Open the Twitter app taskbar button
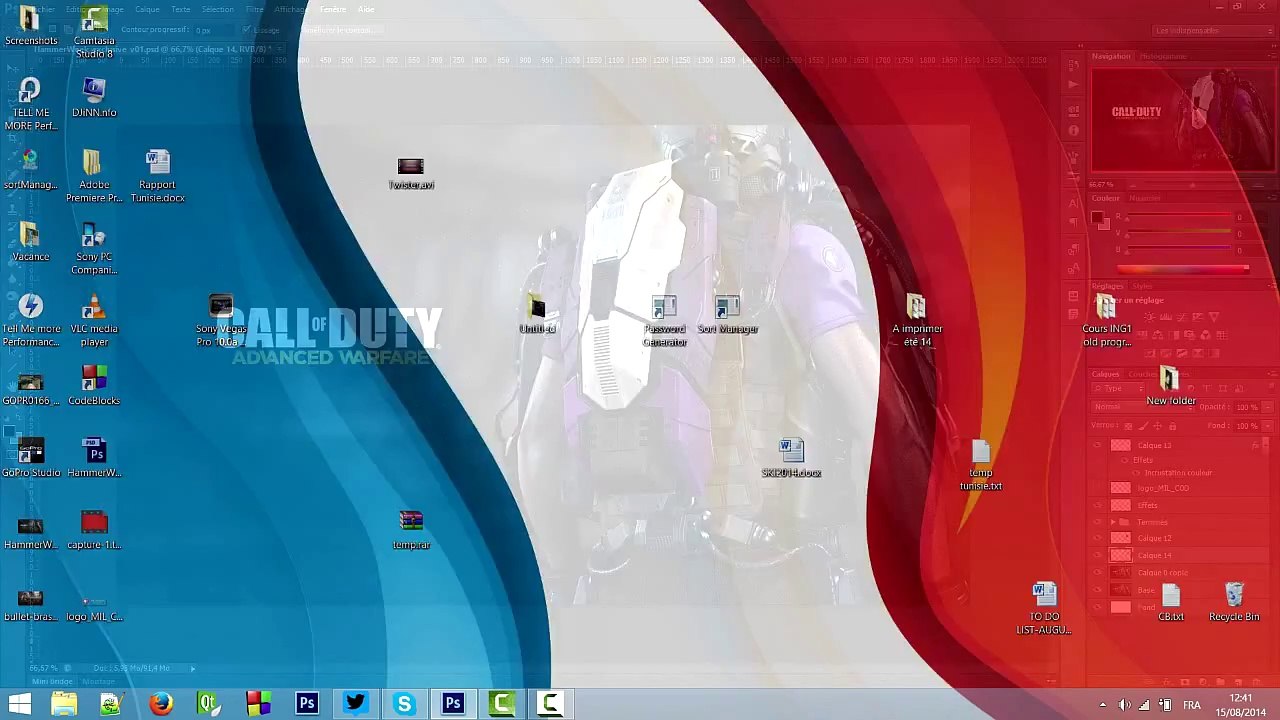Viewport: 1280px width, 720px height. (x=355, y=704)
